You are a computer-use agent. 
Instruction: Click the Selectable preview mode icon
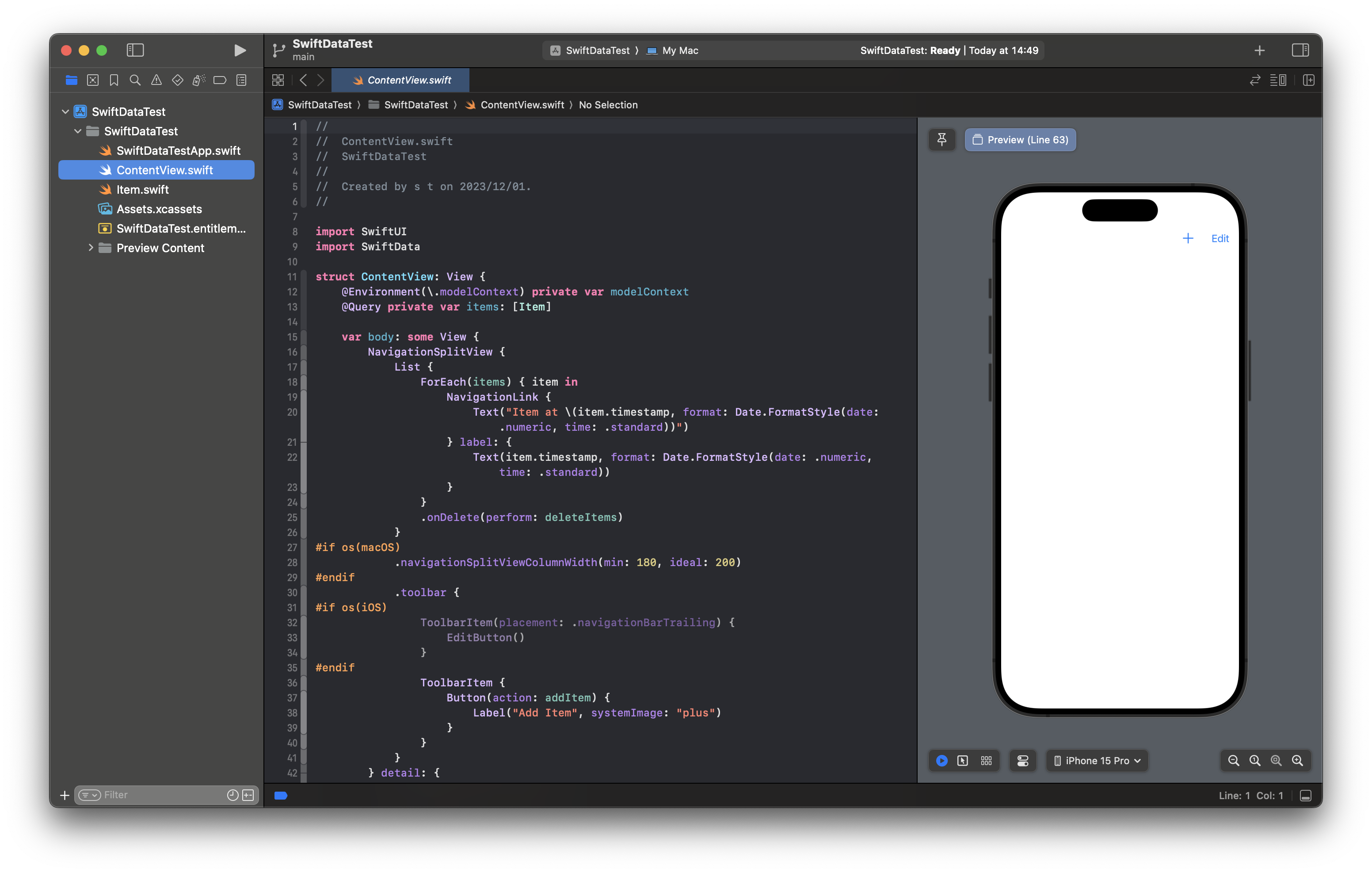pos(963,761)
